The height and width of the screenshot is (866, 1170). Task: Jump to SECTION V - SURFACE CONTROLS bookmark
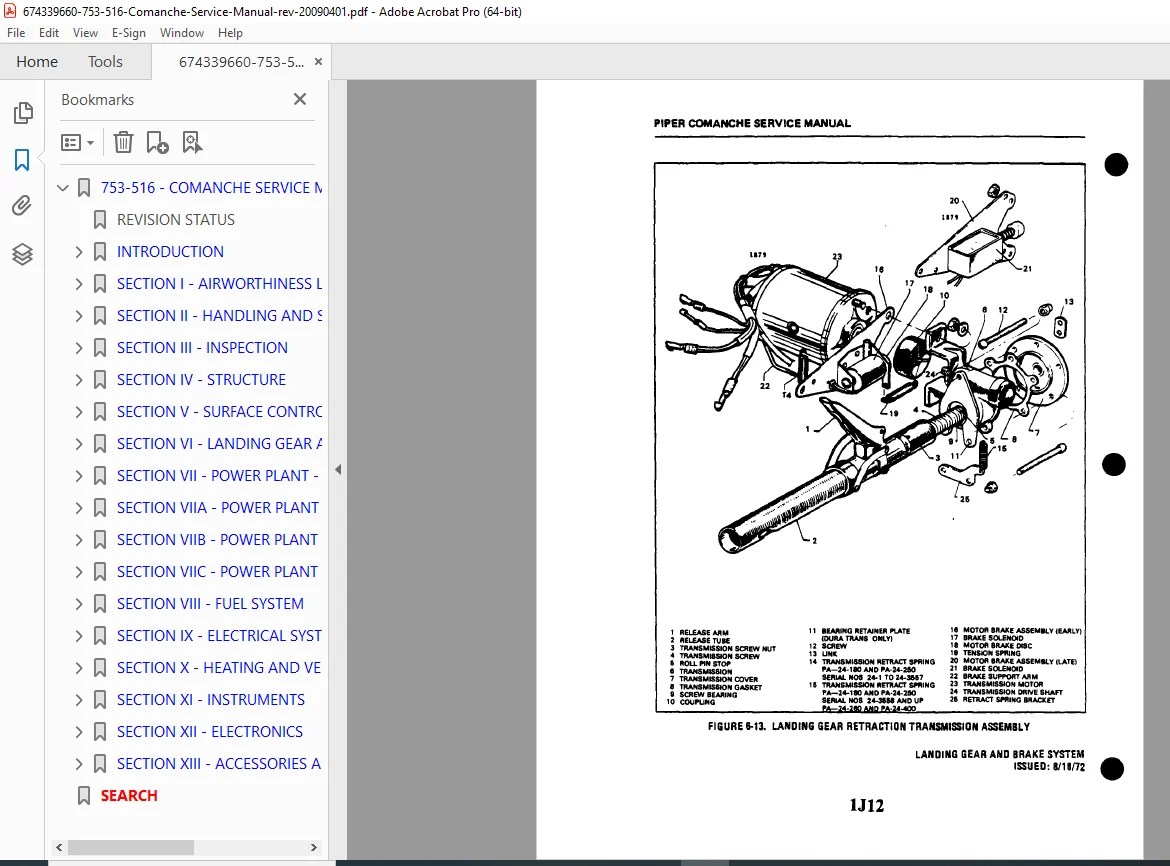219,412
